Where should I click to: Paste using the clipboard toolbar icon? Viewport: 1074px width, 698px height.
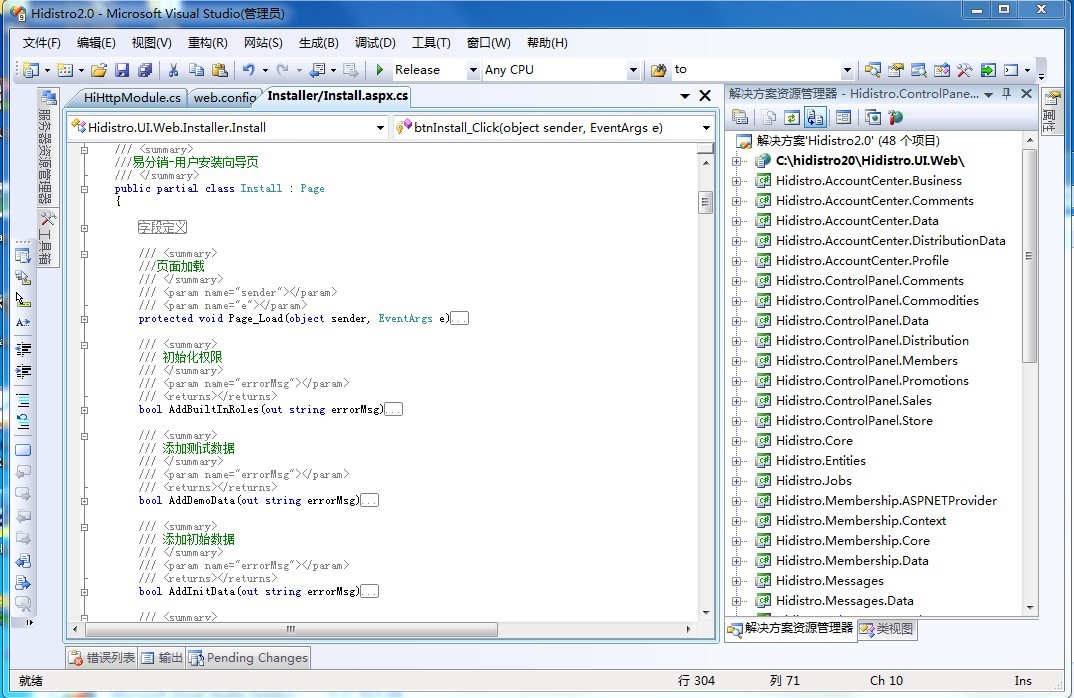[220, 70]
